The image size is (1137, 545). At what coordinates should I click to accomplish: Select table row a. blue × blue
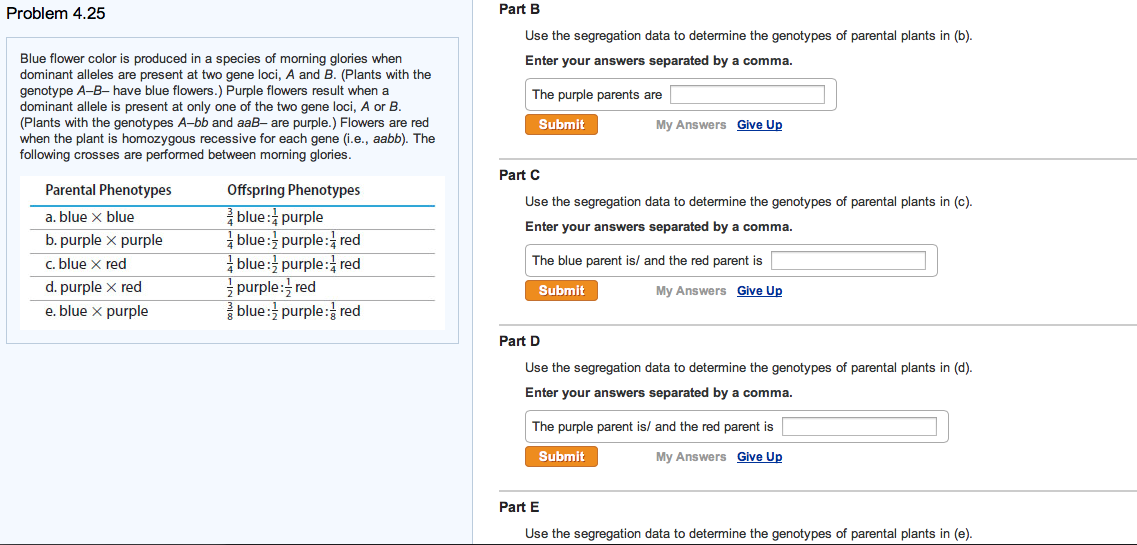[90, 217]
